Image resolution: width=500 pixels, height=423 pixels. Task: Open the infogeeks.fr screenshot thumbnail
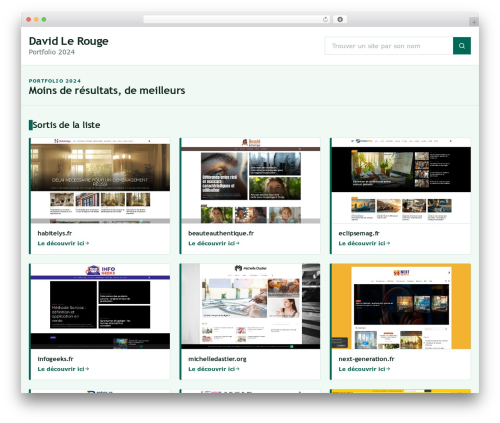(100, 306)
